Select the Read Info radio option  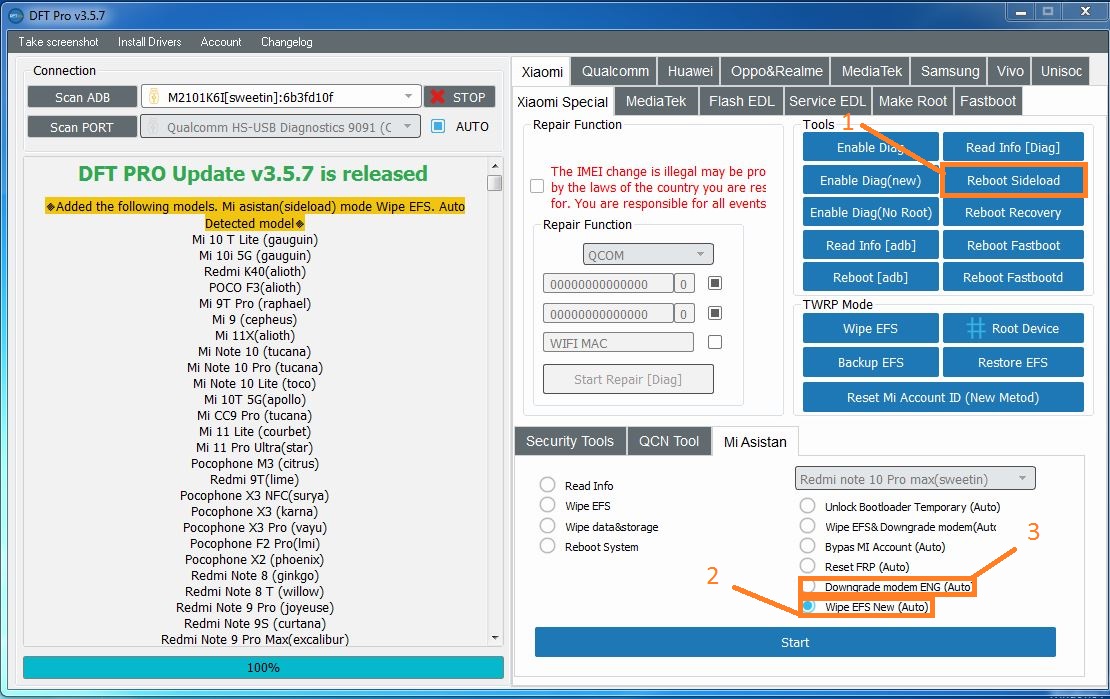pyautogui.click(x=547, y=484)
